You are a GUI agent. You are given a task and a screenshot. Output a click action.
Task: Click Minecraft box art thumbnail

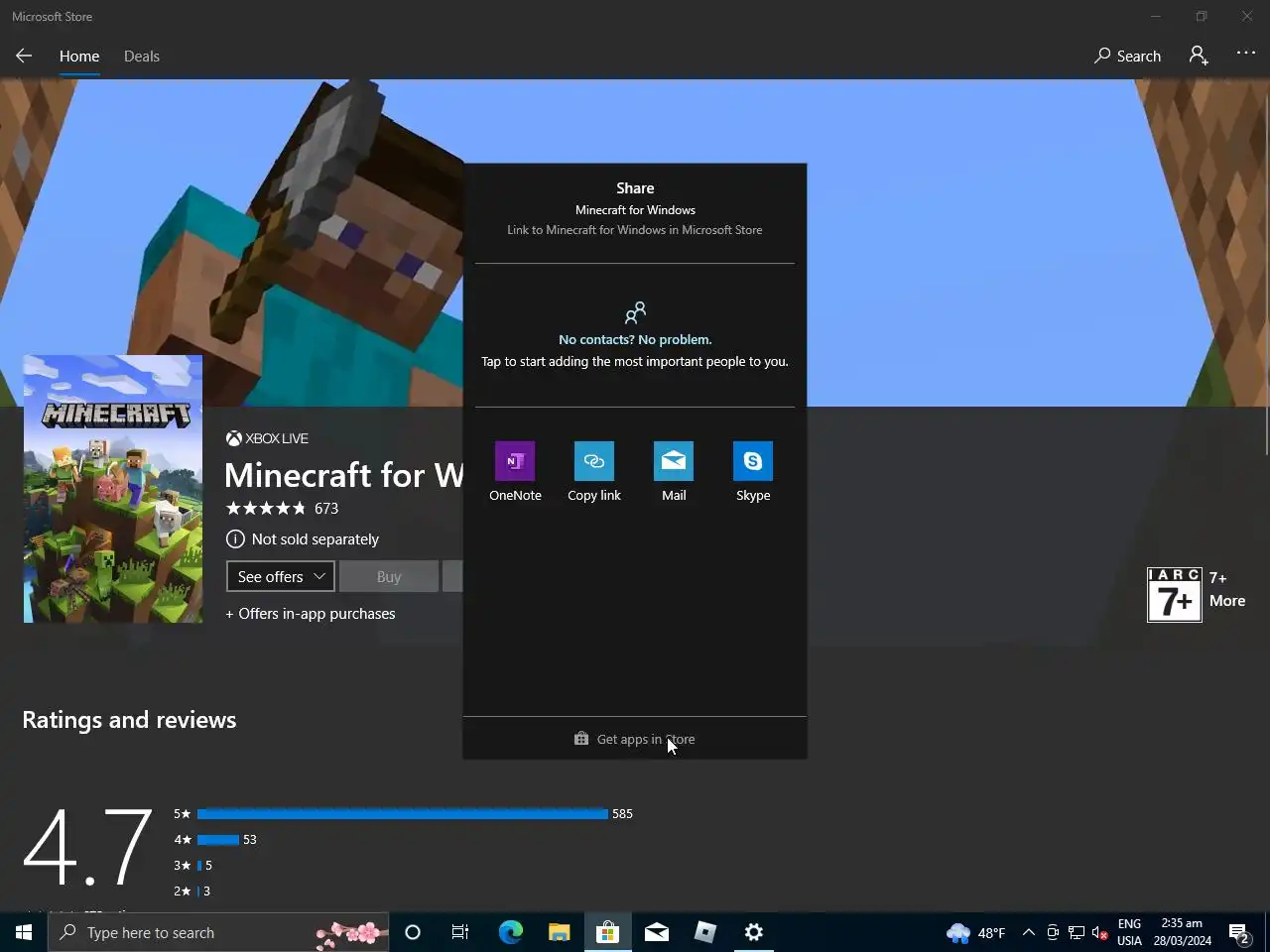tap(113, 489)
